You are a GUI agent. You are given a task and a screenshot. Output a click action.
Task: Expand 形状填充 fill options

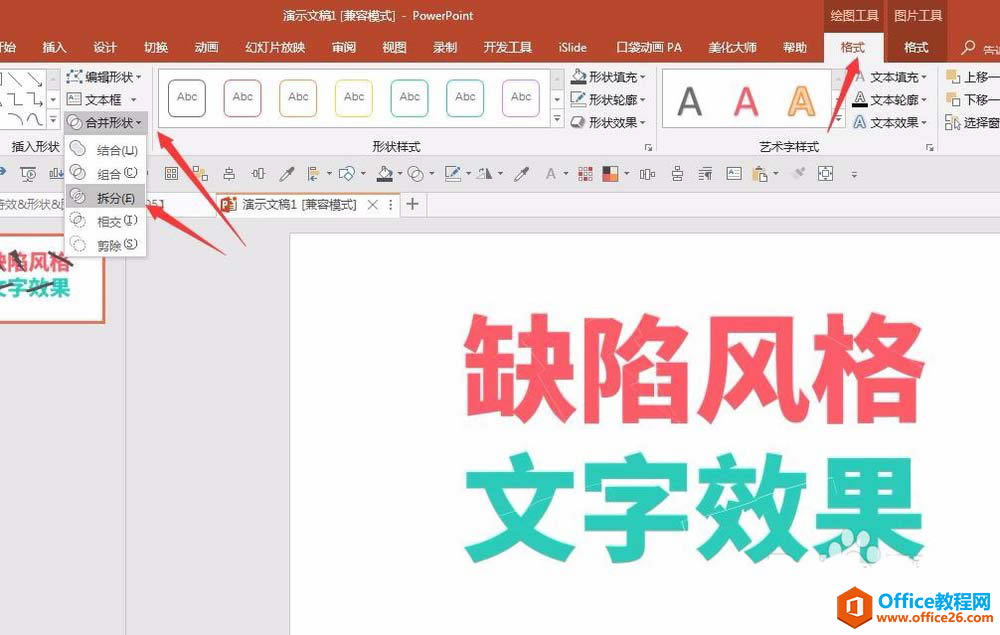click(608, 77)
